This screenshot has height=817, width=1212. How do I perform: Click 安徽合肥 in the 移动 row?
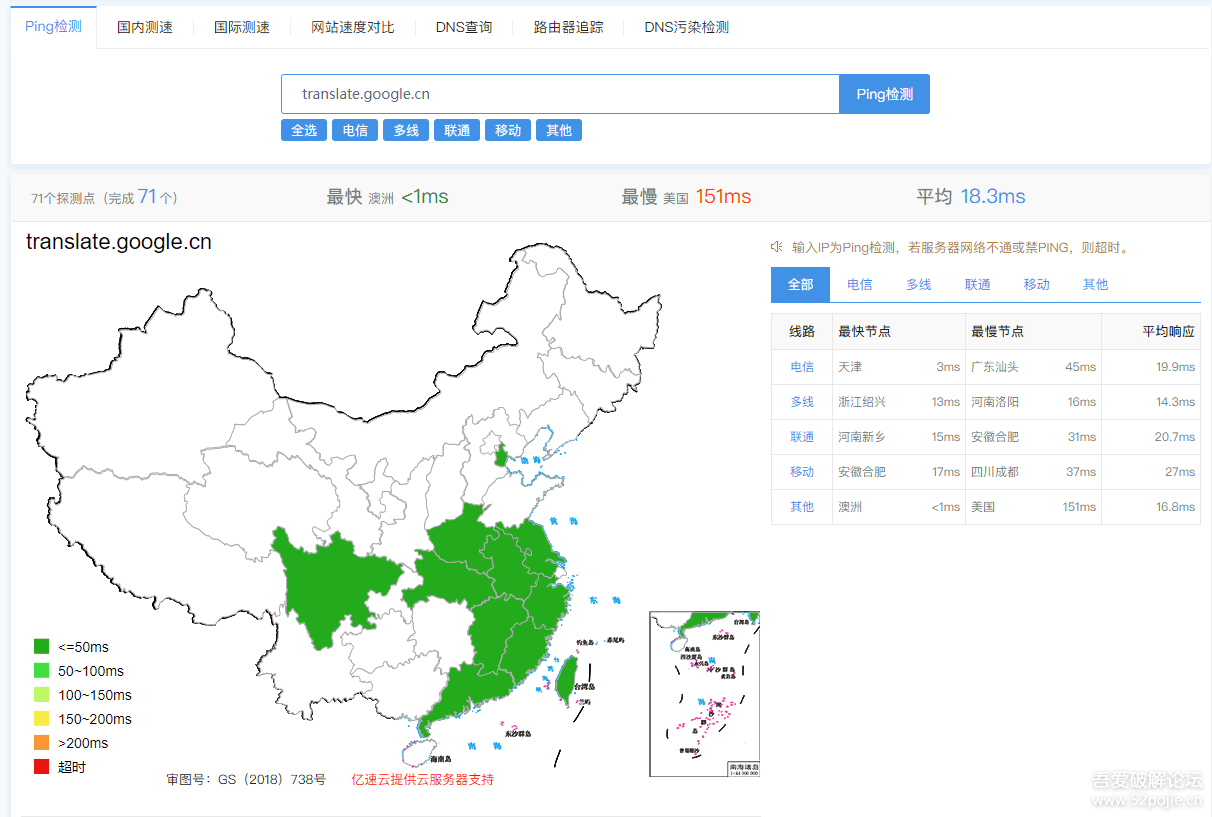[862, 472]
